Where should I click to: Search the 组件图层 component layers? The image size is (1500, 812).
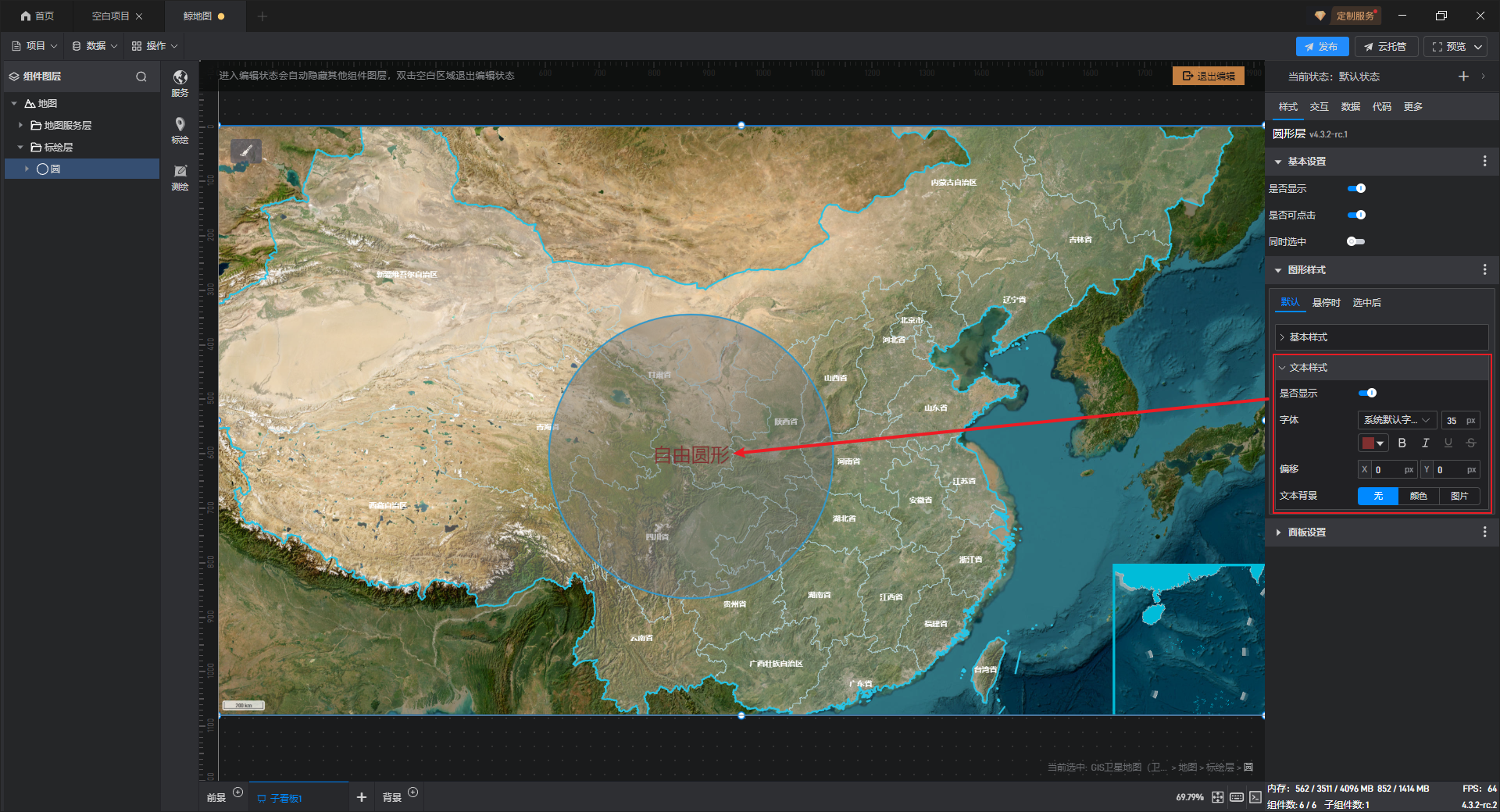[141, 77]
